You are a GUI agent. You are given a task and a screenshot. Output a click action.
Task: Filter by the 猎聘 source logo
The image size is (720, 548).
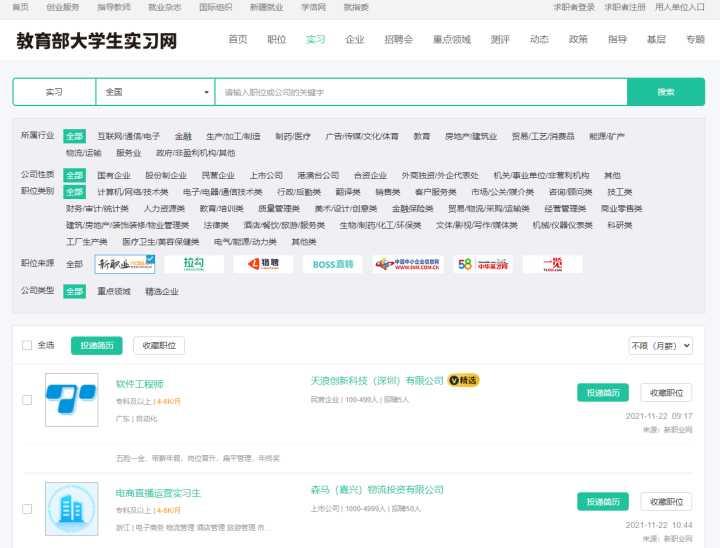click(263, 264)
